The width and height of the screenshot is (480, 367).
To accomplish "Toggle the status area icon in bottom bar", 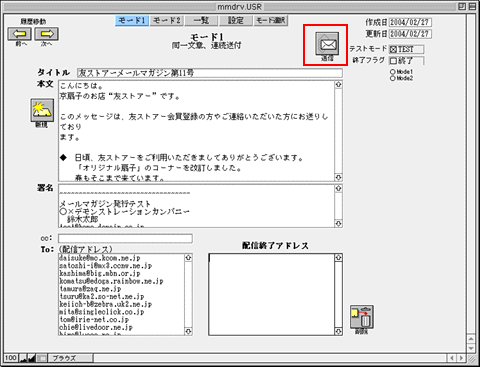I will pos(42,358).
